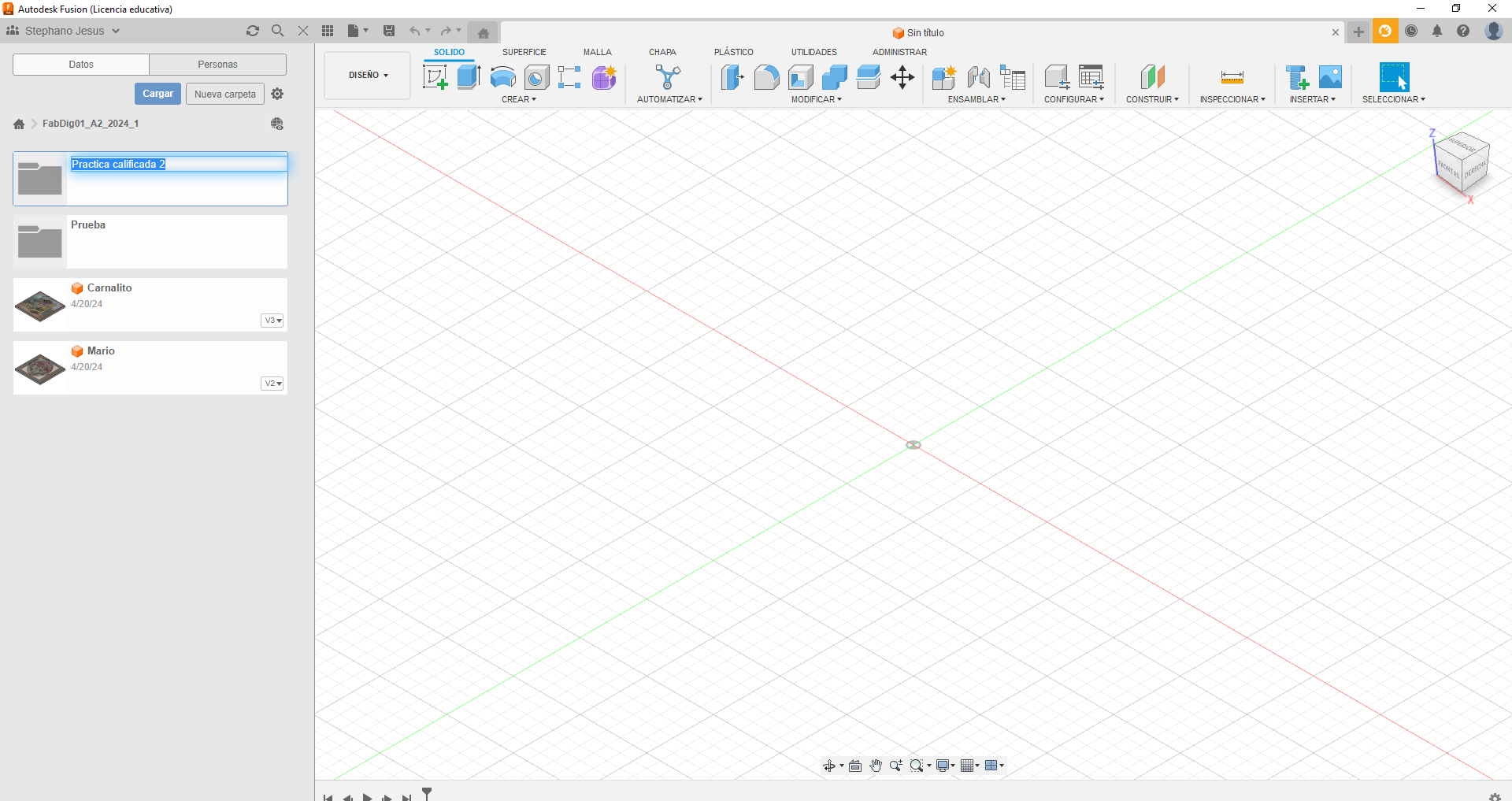Click the Insert fastener bolt icon

pos(1296,77)
